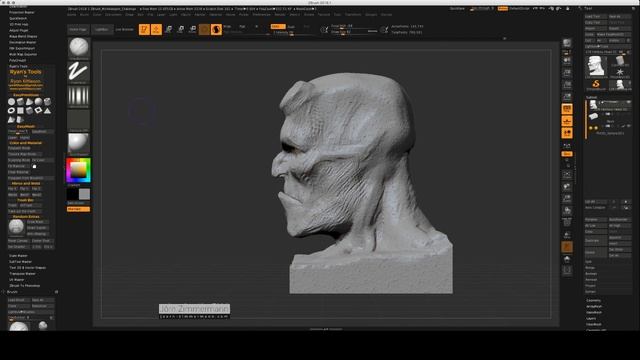Open the Document menu
The width and height of the screenshot is (640, 360).
click(x=113, y=15)
